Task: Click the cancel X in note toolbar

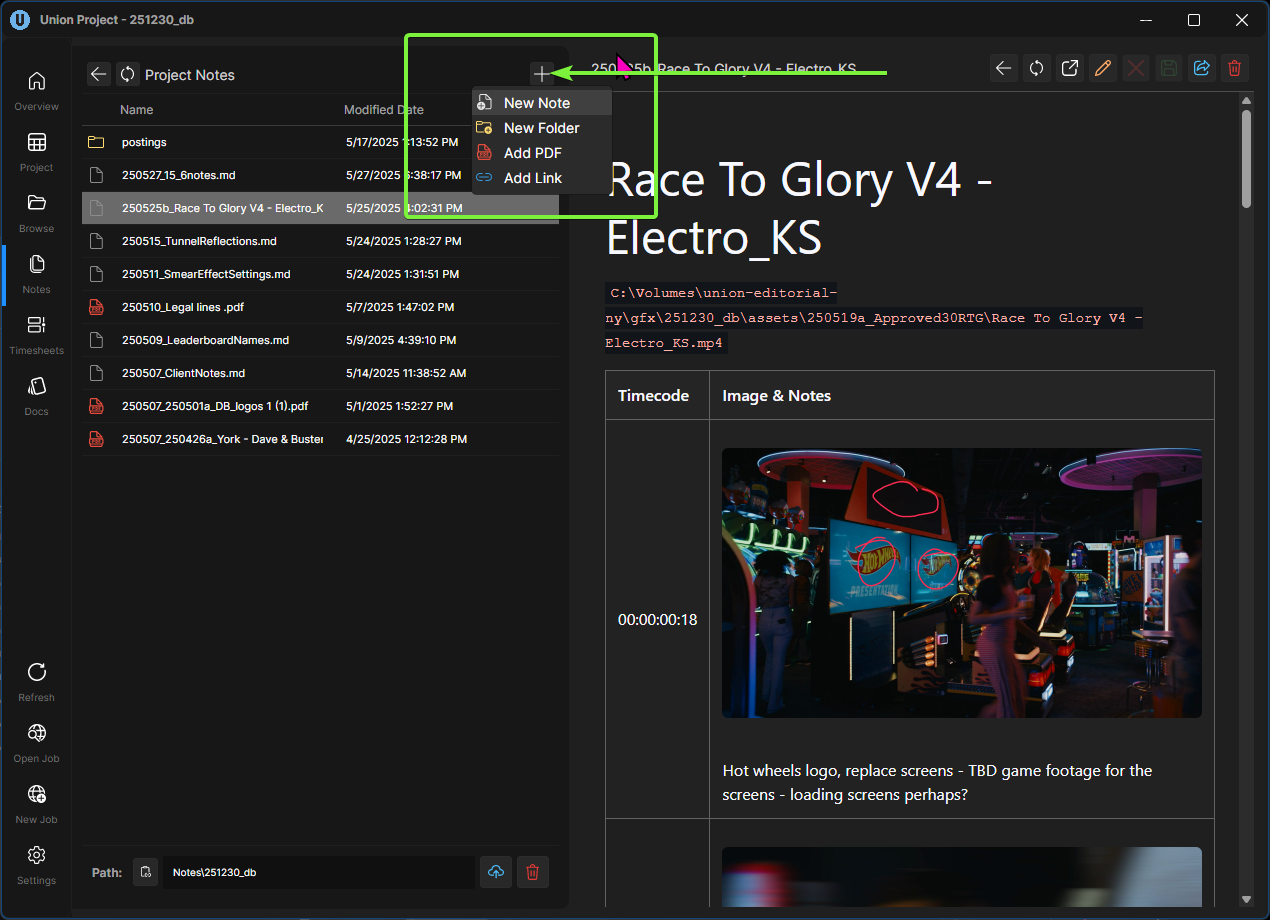Action: tap(1136, 68)
